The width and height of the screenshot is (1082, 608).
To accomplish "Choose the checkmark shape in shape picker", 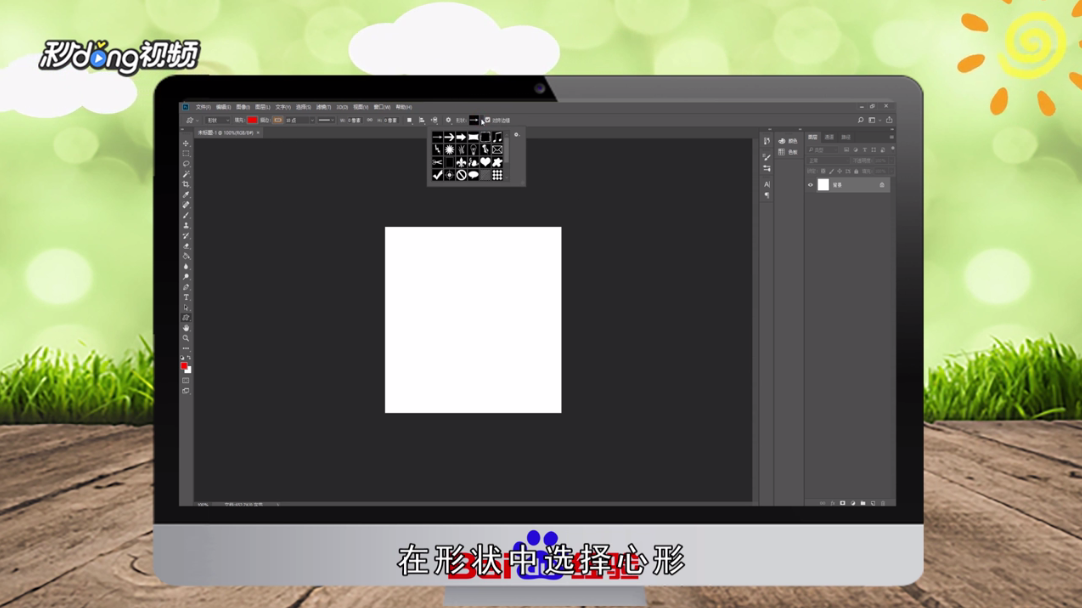I will pos(437,175).
